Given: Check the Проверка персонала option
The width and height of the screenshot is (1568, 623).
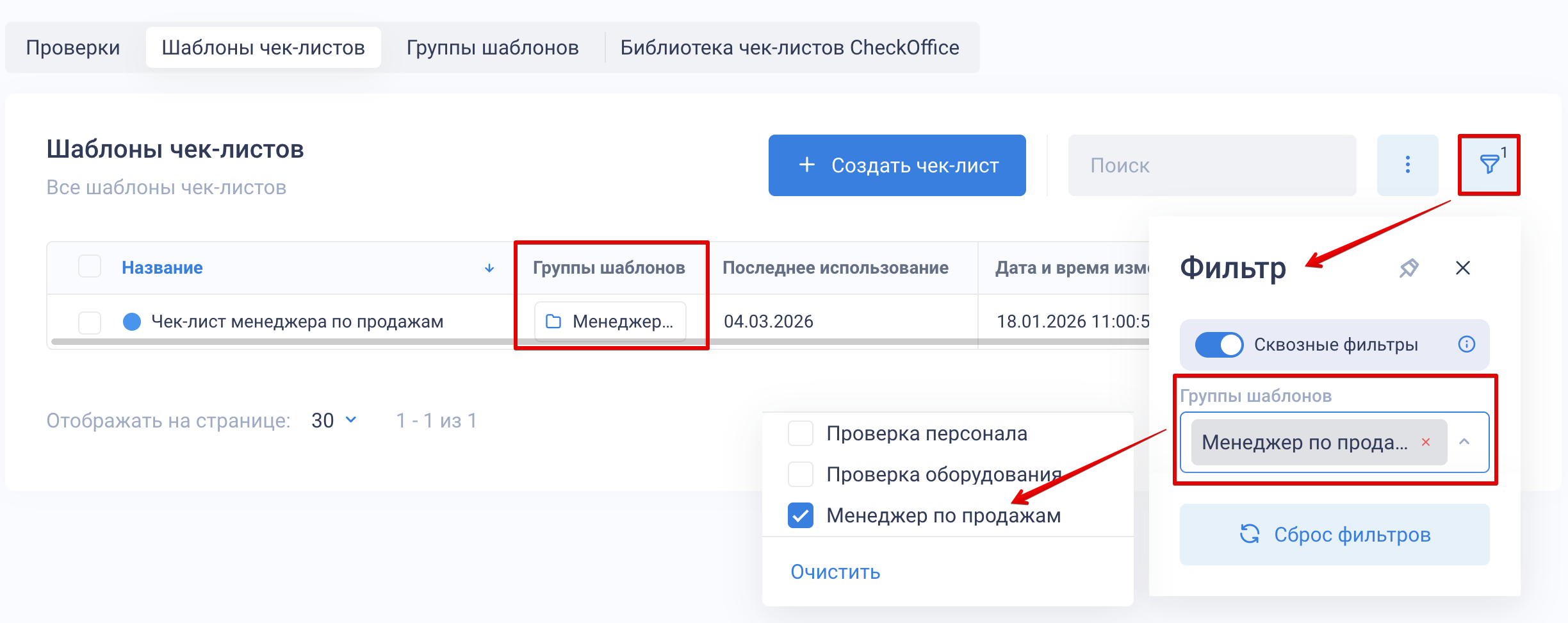Looking at the screenshot, I should (801, 433).
